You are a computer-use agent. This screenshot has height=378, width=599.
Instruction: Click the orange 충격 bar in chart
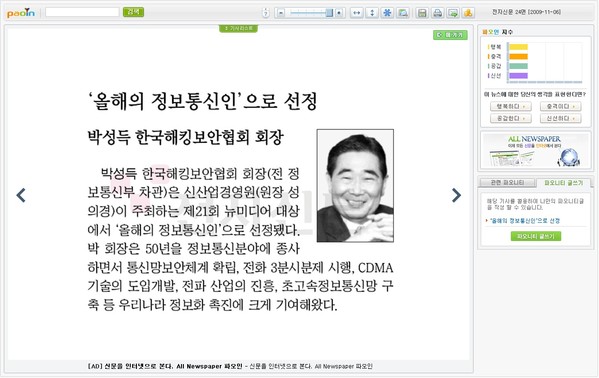518,57
